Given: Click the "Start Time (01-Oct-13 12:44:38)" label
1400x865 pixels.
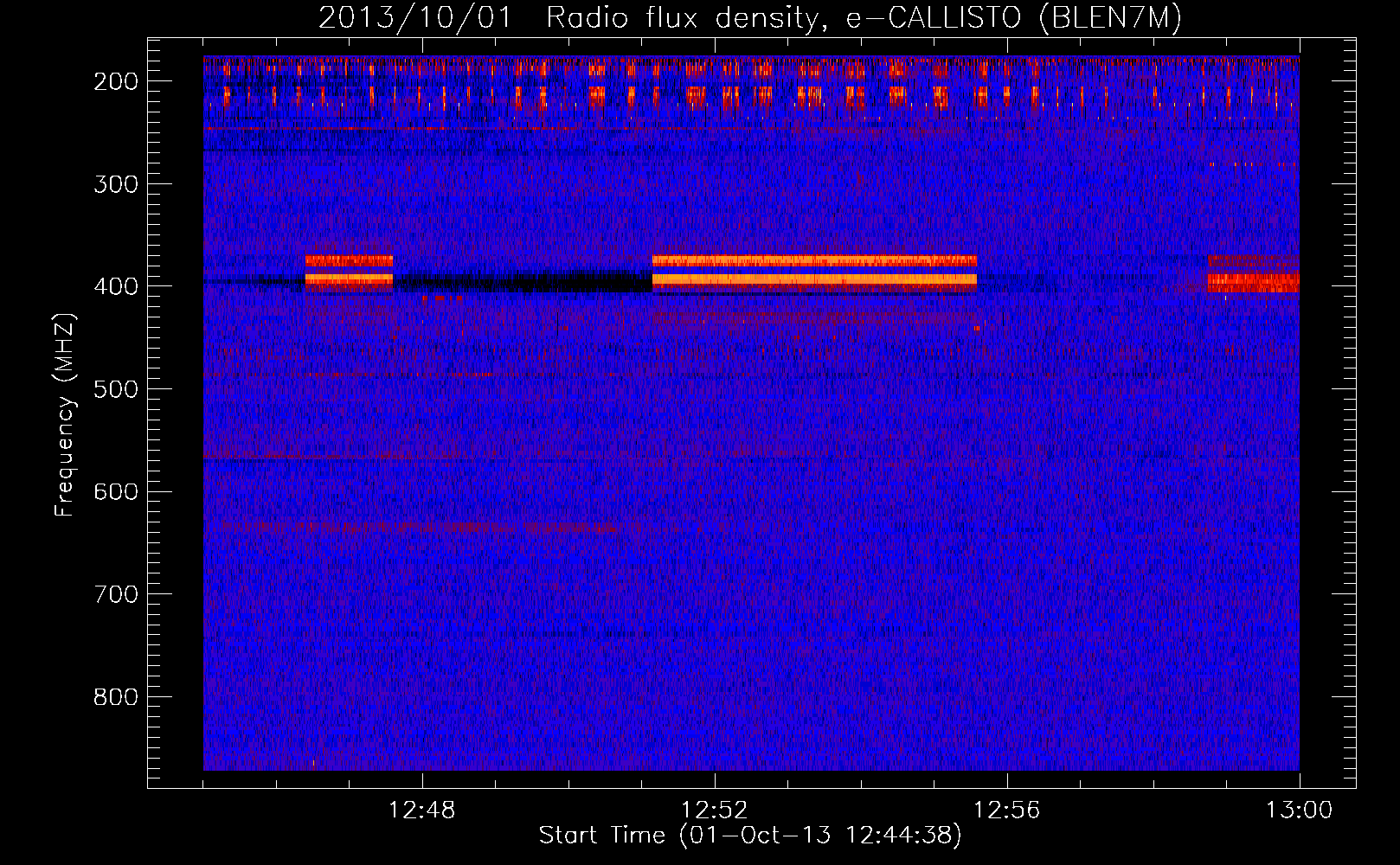Looking at the screenshot, I should tap(750, 836).
